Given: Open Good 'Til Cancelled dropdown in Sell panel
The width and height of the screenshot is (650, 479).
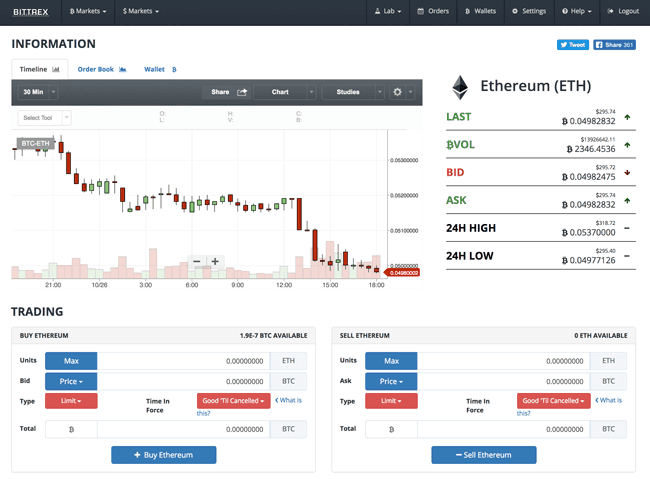Looking at the screenshot, I should tap(553, 401).
